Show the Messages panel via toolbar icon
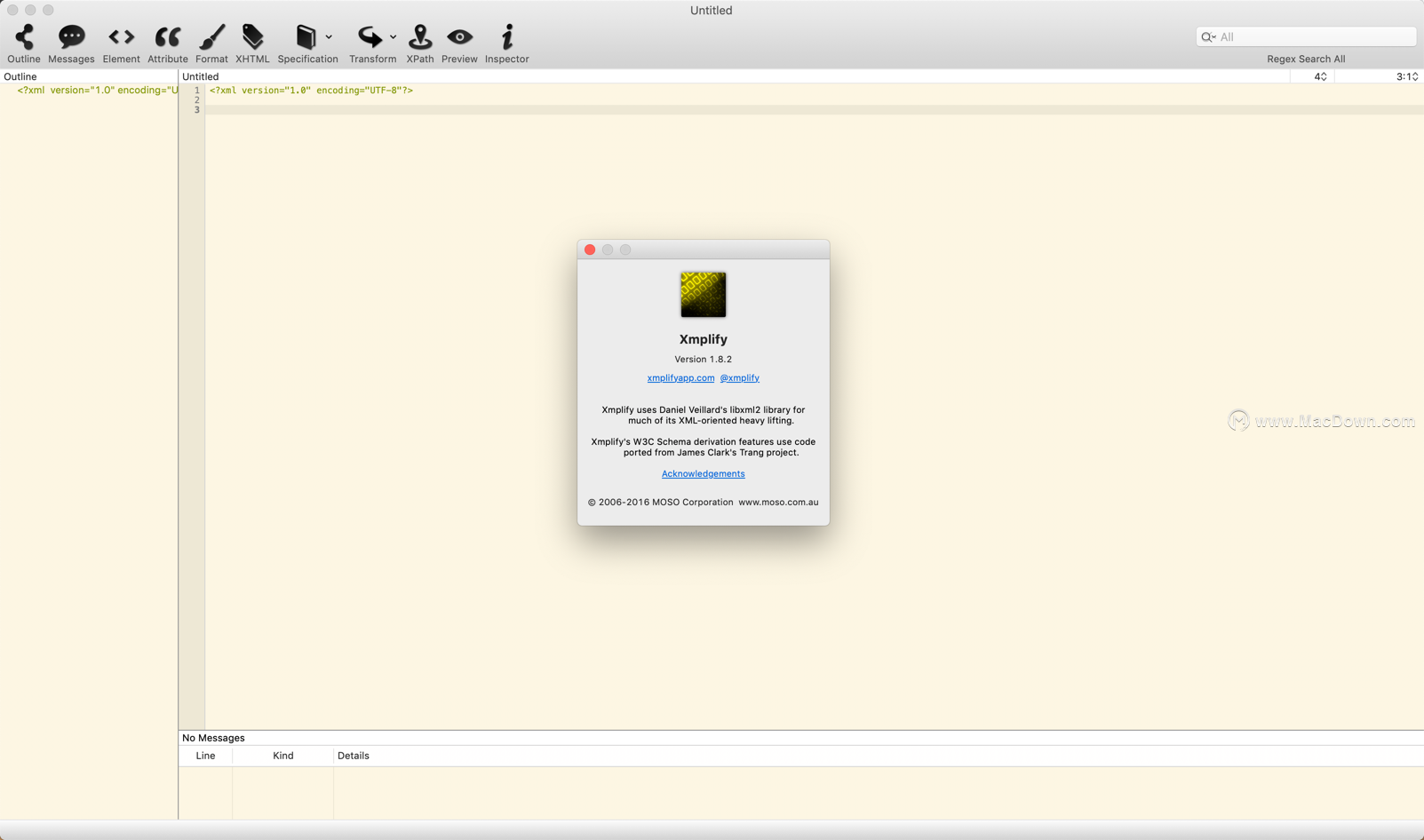This screenshot has height=840, width=1424. 71,37
